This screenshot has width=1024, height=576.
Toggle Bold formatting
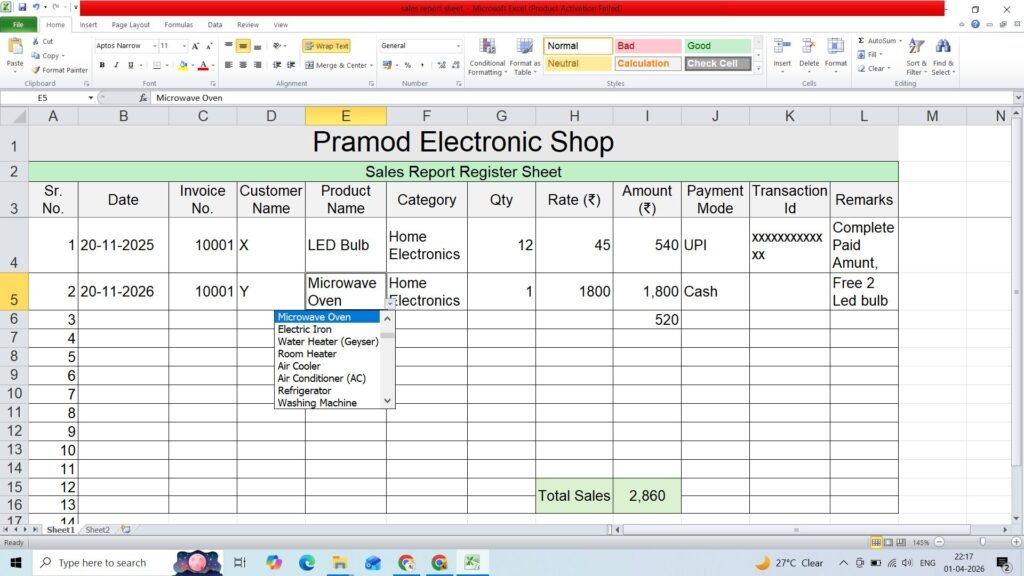click(x=102, y=65)
